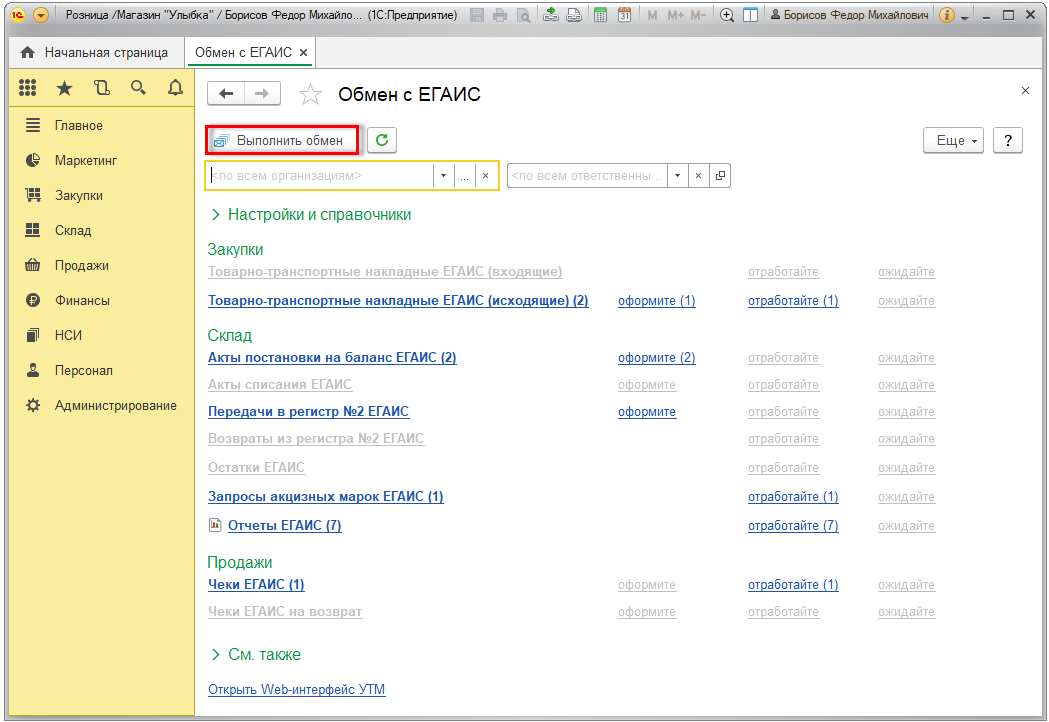Image resolution: width=1049 pixels, height=722 pixels.
Task: Click отработайте (7) for reports
Action: click(793, 525)
